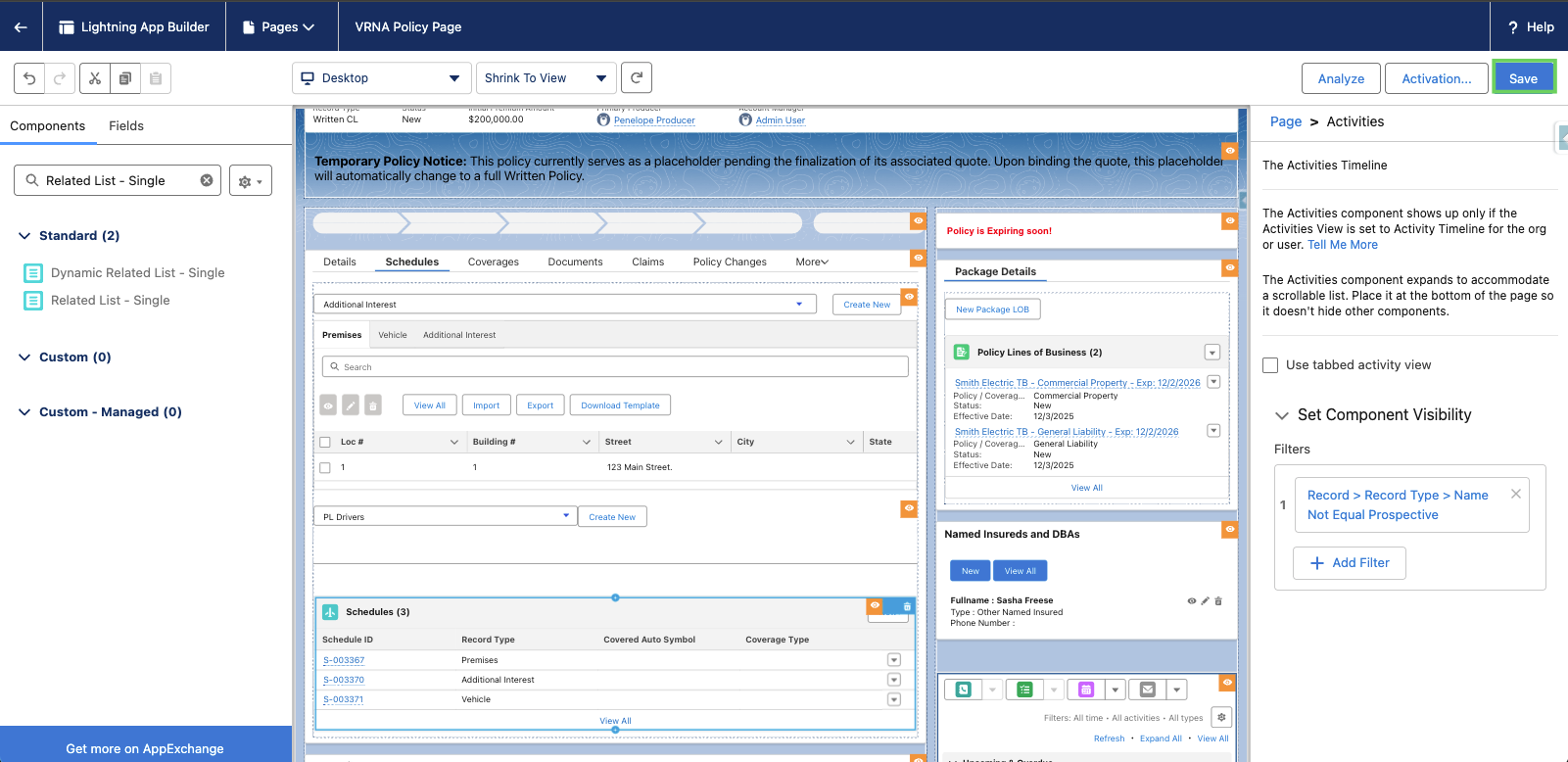
Task: Click the Search box in the Premises tab
Action: click(615, 367)
